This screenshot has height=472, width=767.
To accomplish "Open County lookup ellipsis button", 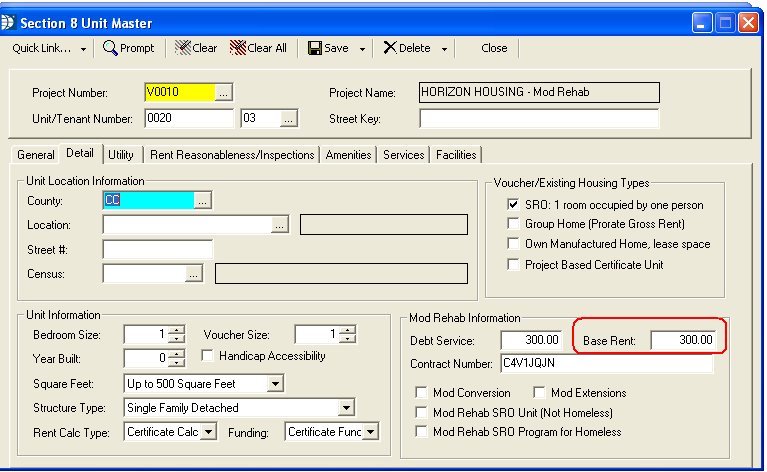I will click(x=203, y=200).
